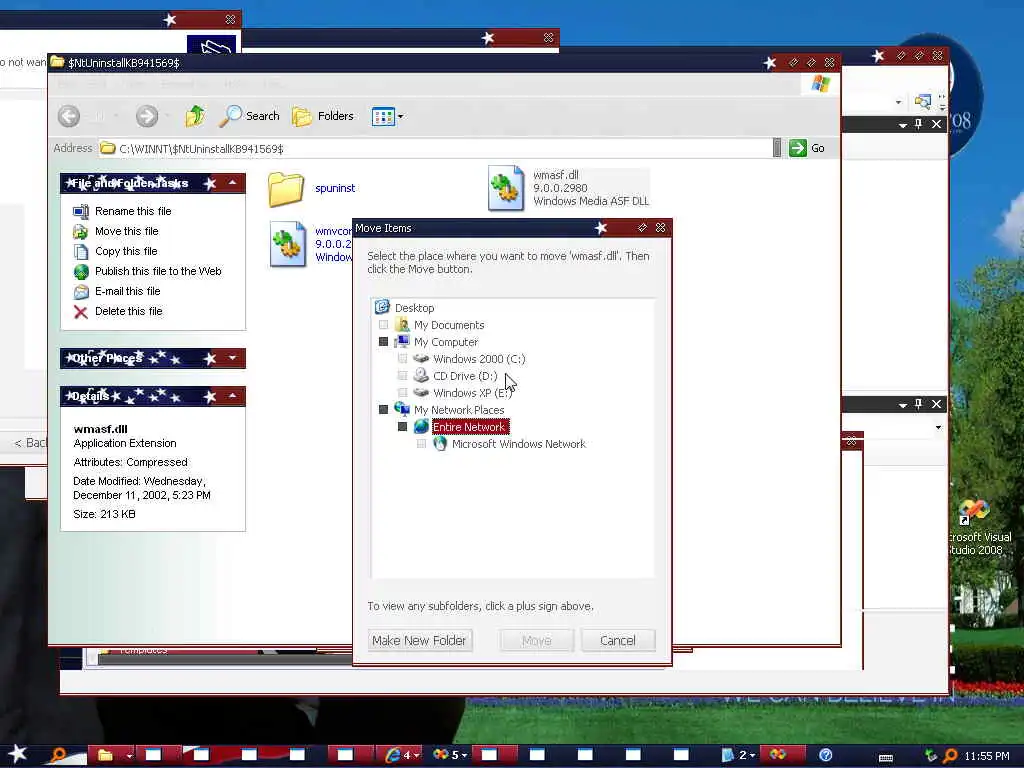Image resolution: width=1024 pixels, height=768 pixels.
Task: Open the taskbar group showing 5 windows
Action: [449, 755]
